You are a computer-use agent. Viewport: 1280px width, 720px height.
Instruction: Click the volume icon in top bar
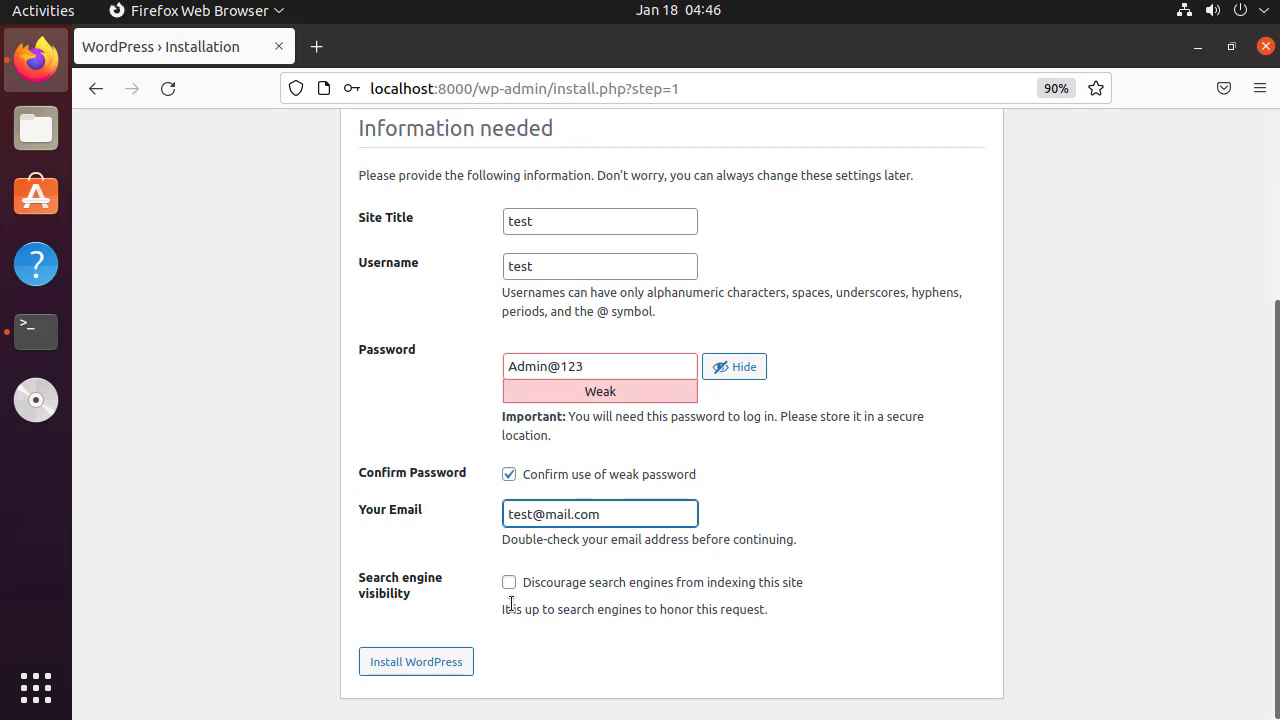[x=1212, y=10]
